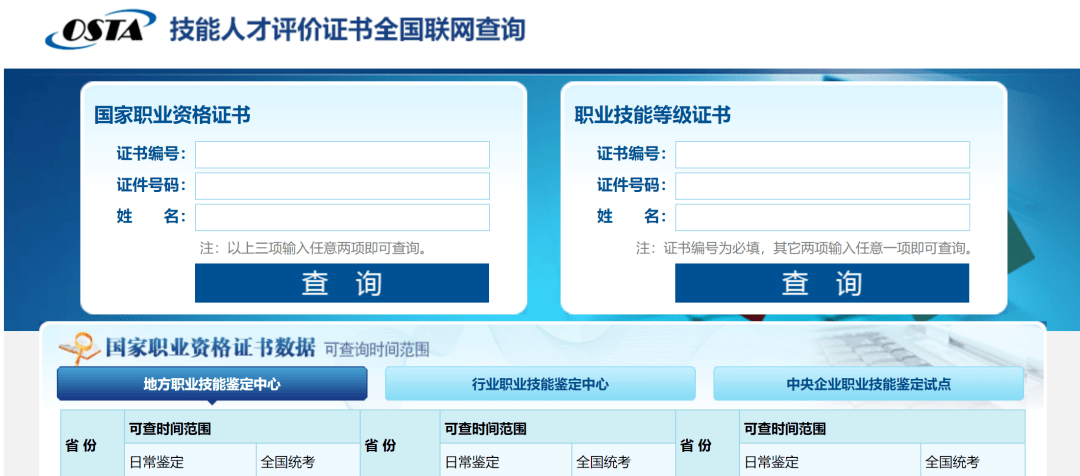Click the 可查询时间范围 subtitle
This screenshot has height=476, width=1080.
pyautogui.click(x=377, y=350)
